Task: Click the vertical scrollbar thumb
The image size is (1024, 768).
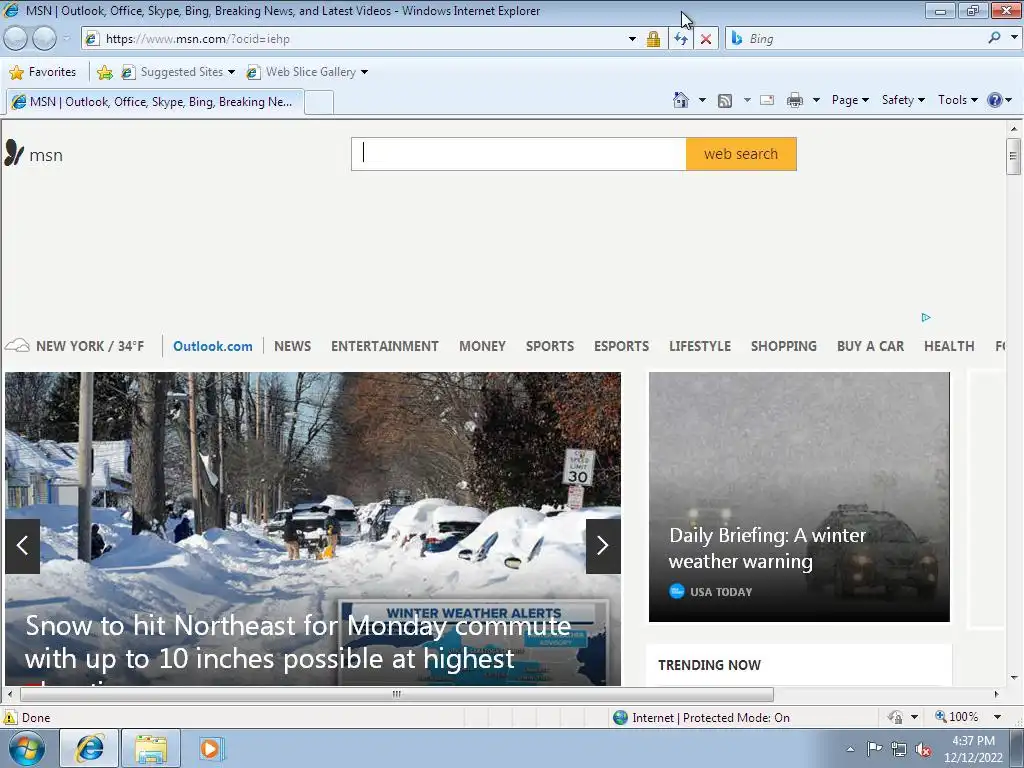Action: (x=1013, y=156)
